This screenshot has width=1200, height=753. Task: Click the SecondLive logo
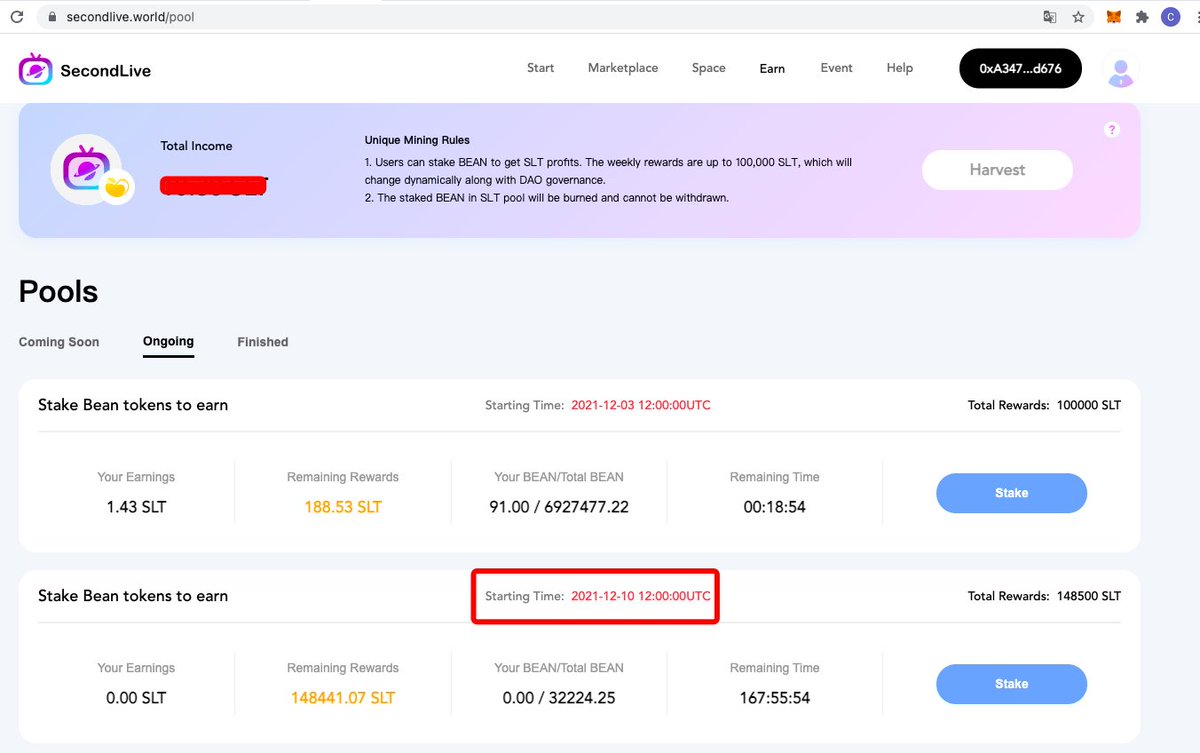83,70
